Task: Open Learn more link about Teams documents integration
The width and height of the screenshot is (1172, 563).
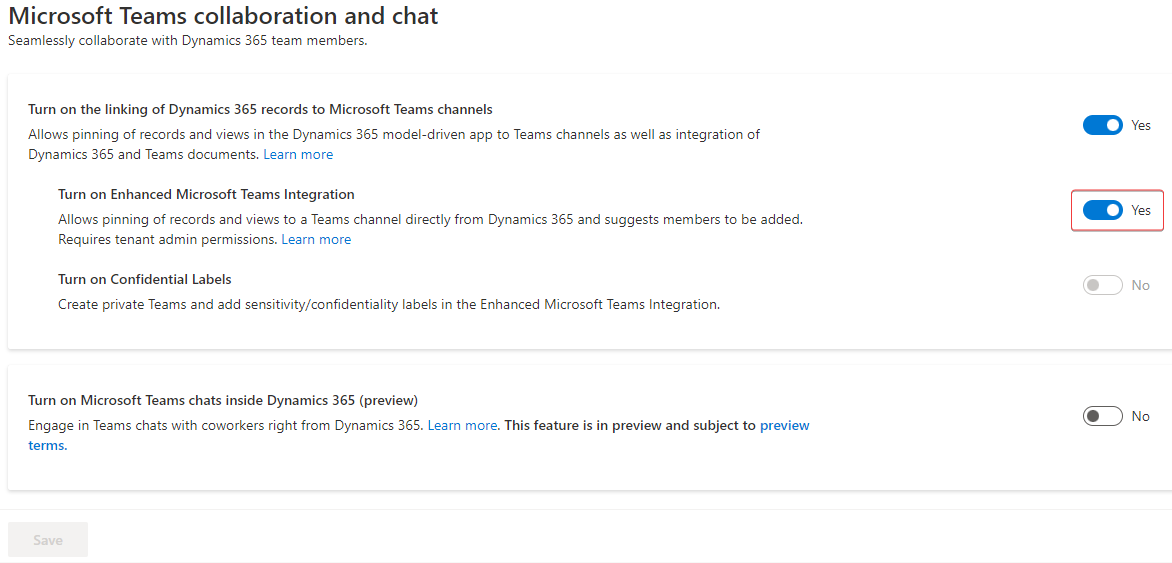Action: [298, 155]
